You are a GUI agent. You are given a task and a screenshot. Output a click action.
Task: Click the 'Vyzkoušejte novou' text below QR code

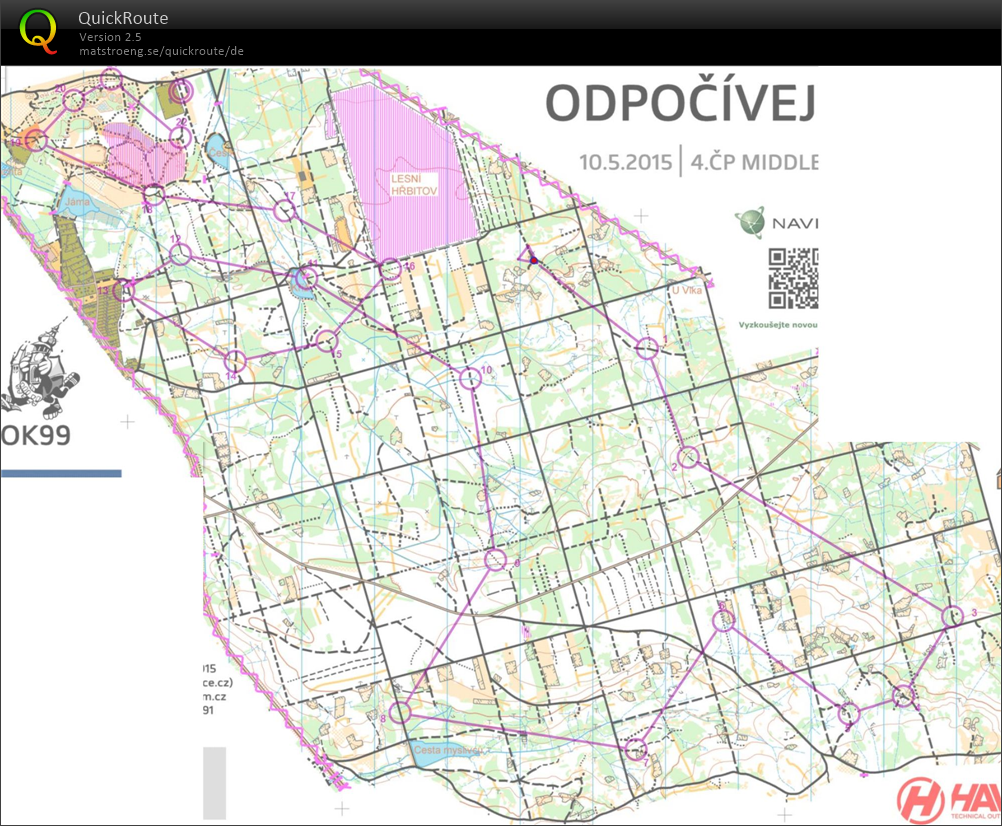[780, 325]
